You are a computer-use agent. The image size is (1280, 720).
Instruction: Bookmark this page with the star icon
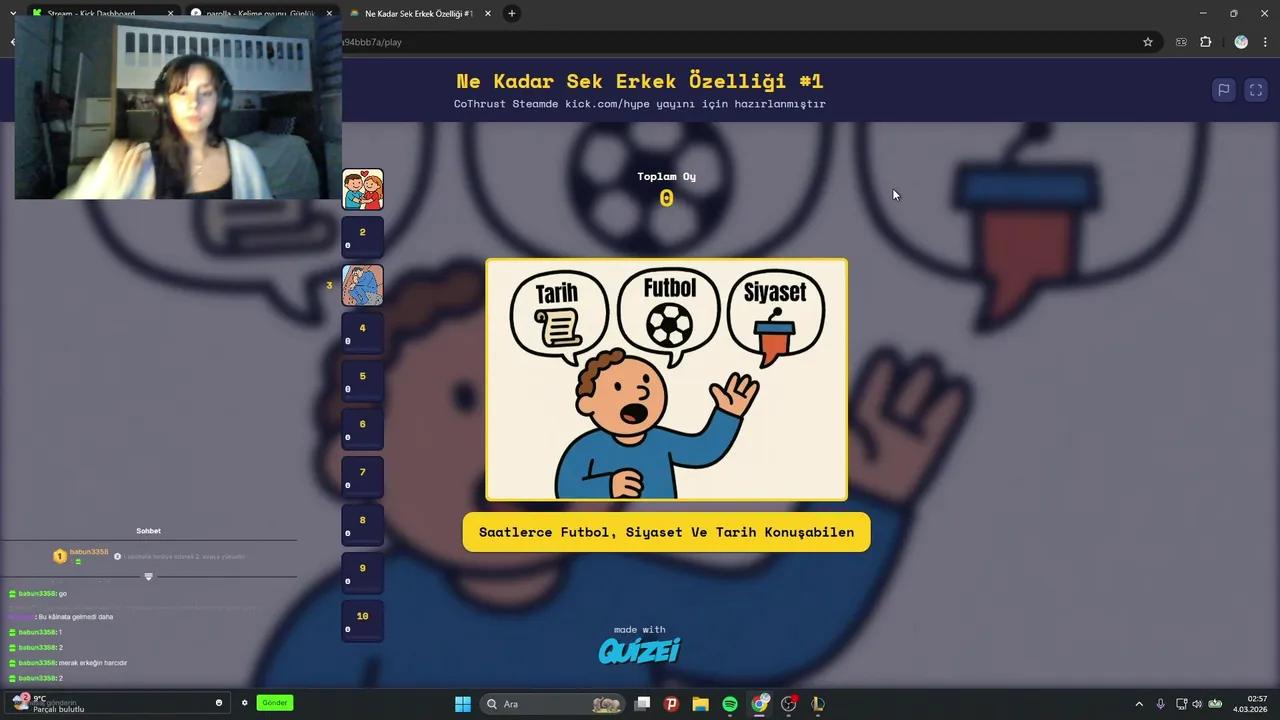click(1148, 42)
